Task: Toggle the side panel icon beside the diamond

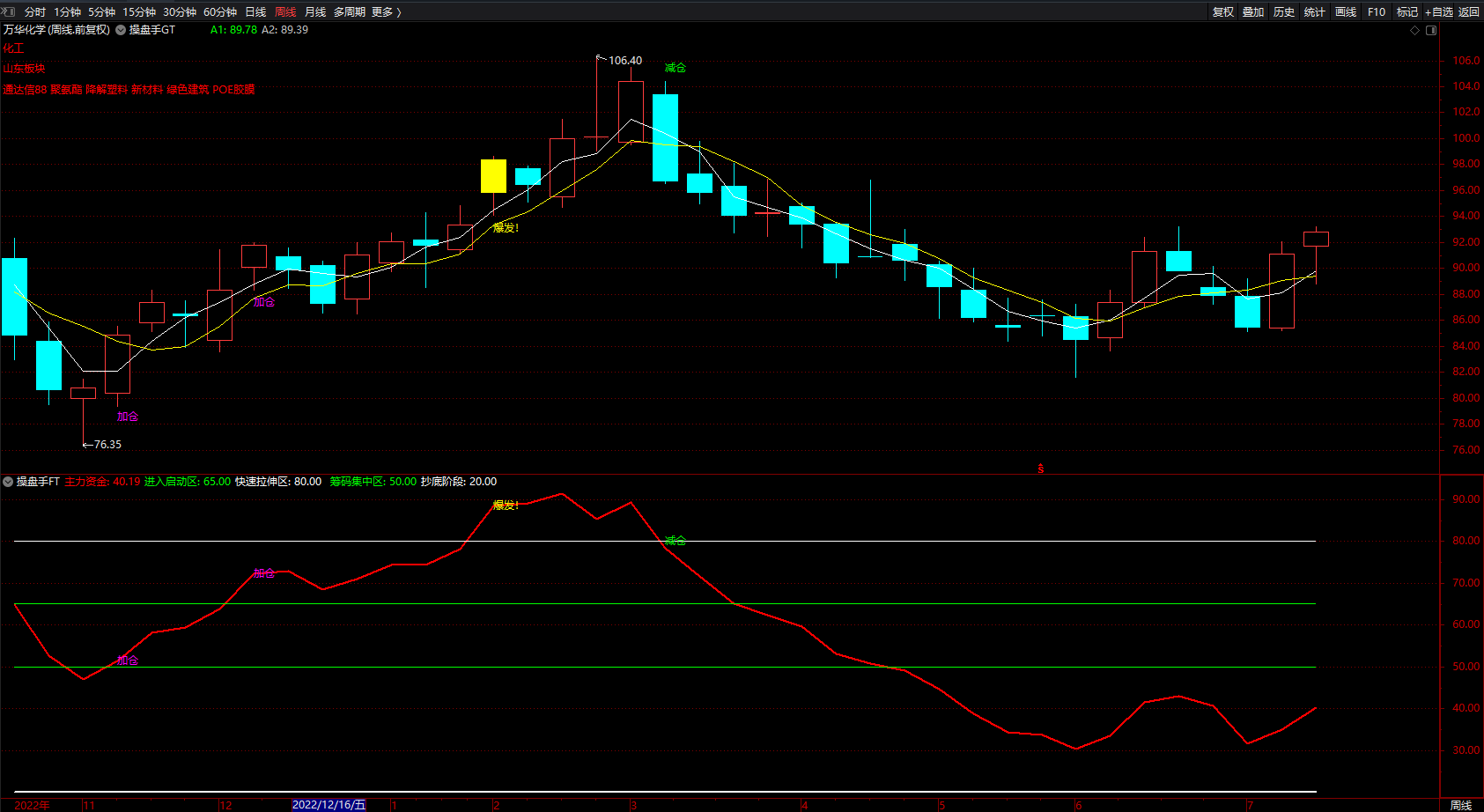Action: [x=1431, y=30]
